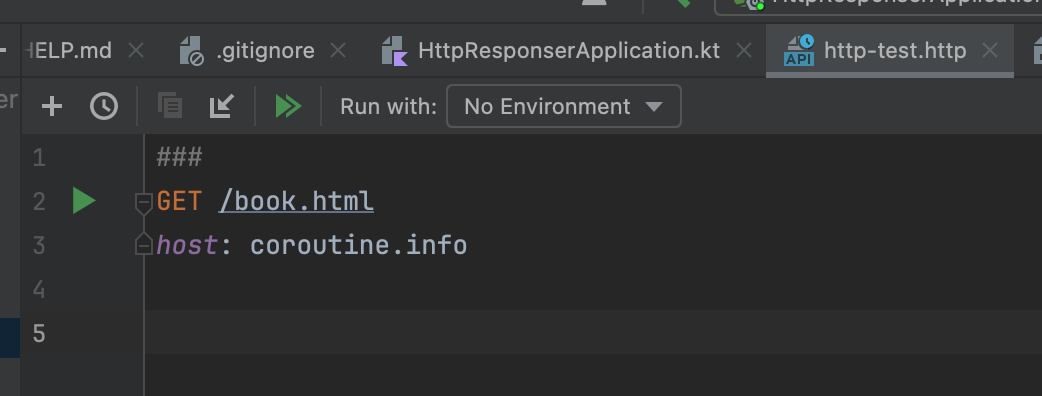Click the API file icon in http-test tab
This screenshot has width=1042, height=396.
(x=799, y=50)
